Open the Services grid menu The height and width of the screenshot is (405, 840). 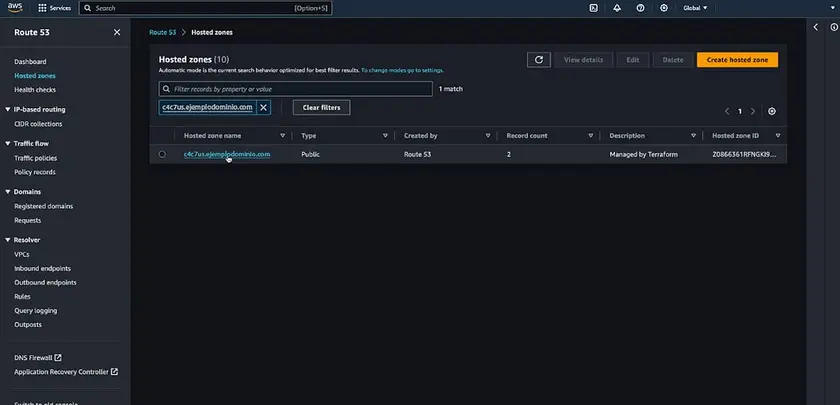coord(55,8)
